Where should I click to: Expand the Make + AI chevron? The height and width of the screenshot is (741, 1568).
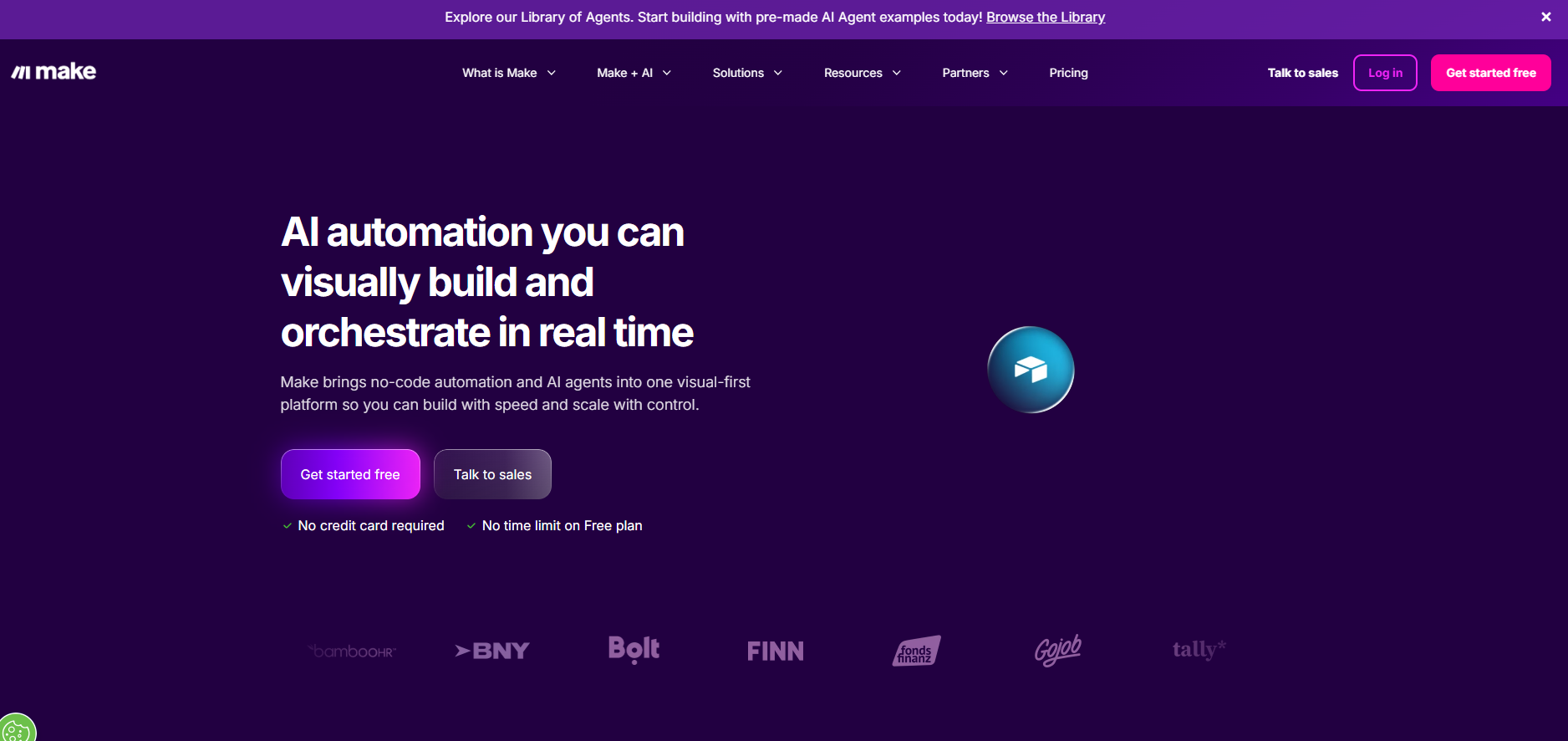tap(667, 73)
